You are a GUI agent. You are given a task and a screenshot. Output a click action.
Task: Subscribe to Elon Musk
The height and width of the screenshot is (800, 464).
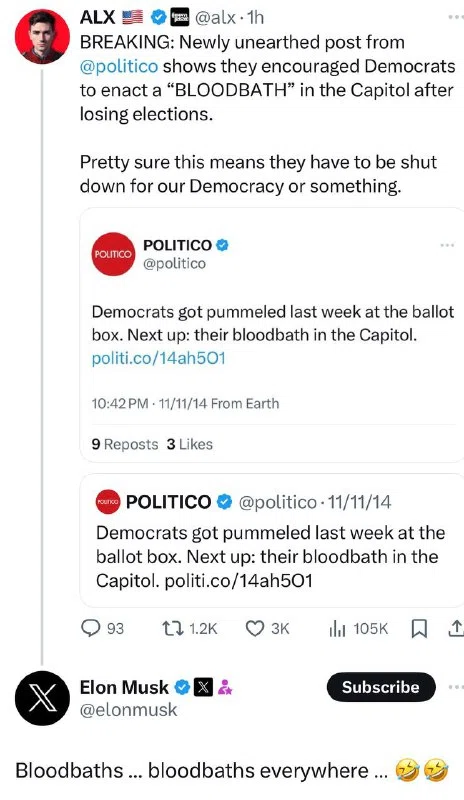click(381, 687)
